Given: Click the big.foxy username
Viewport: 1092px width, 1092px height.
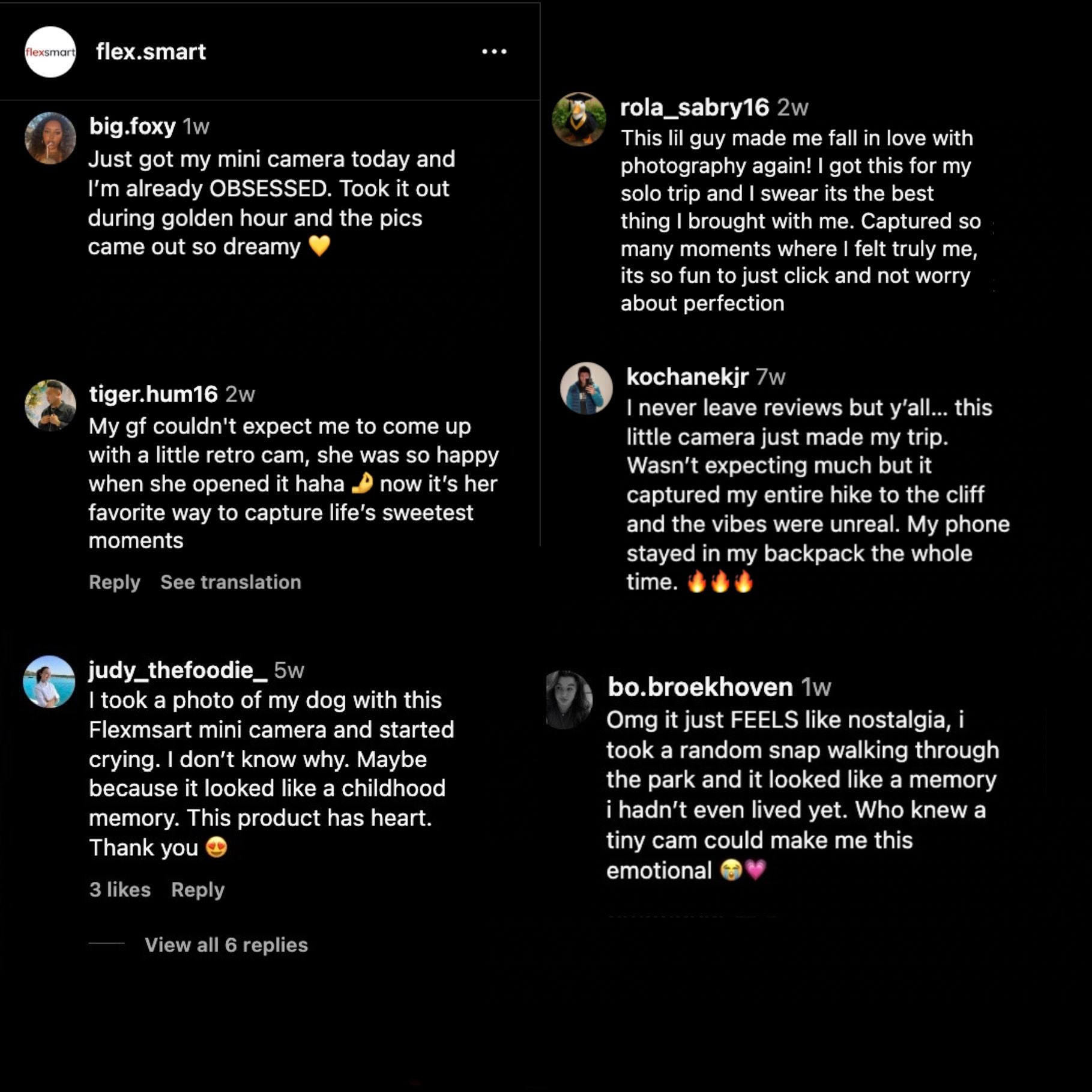Looking at the screenshot, I should coord(132,126).
